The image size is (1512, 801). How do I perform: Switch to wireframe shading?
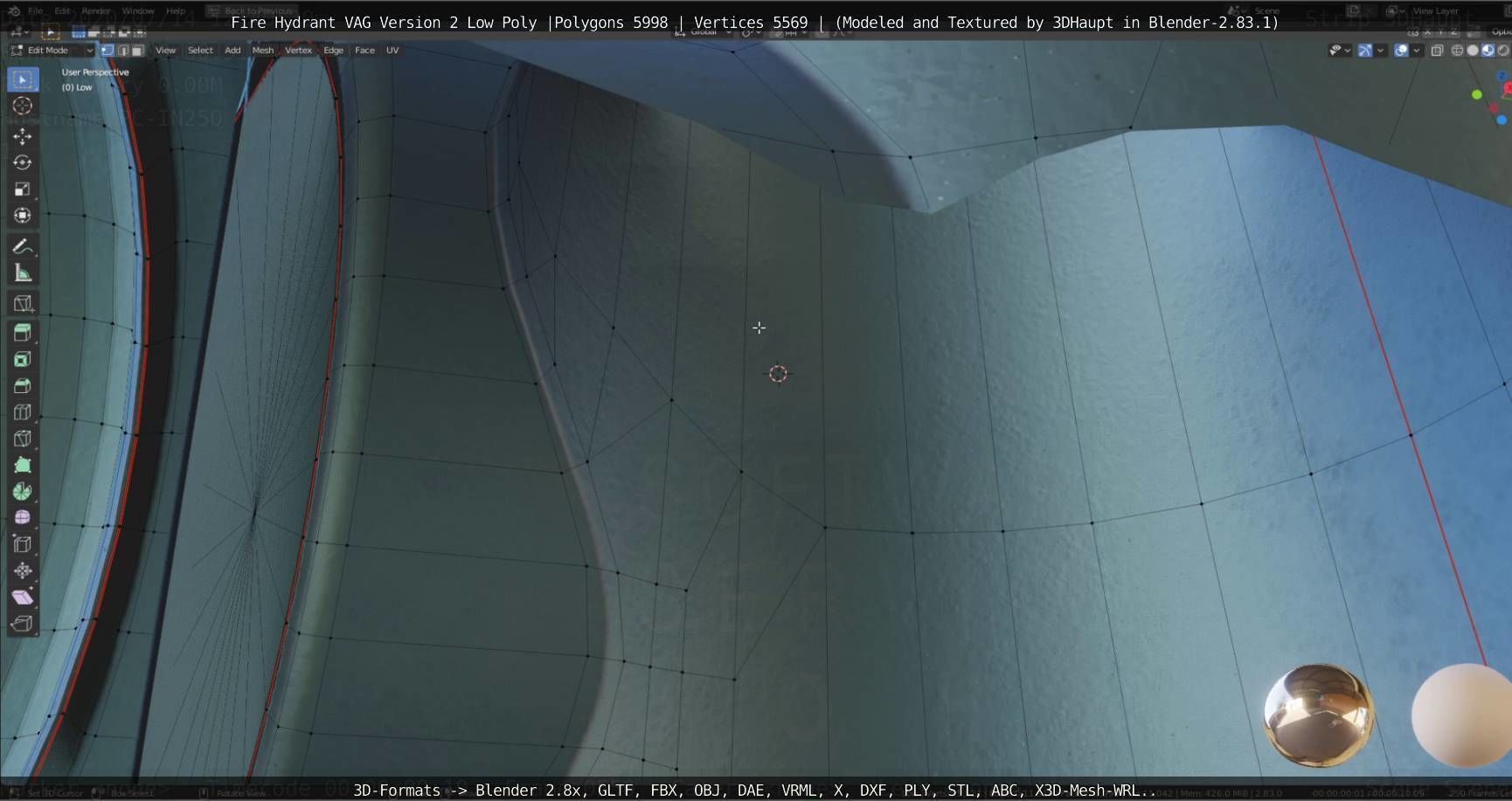[1457, 51]
